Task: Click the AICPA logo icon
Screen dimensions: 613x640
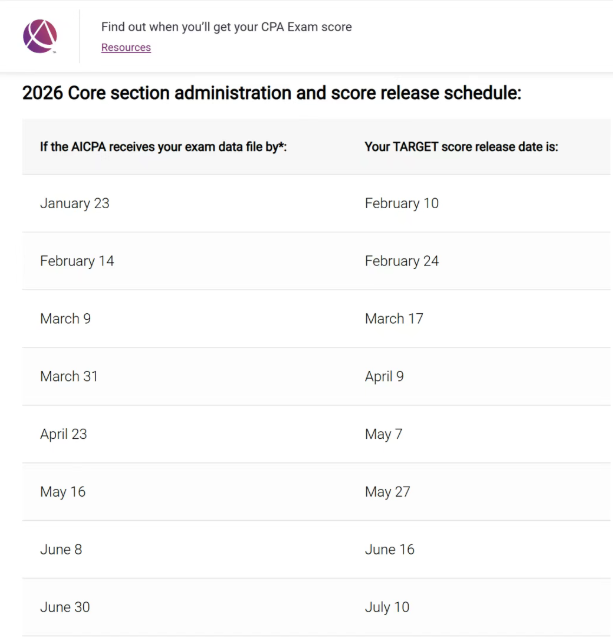Action: (x=40, y=36)
